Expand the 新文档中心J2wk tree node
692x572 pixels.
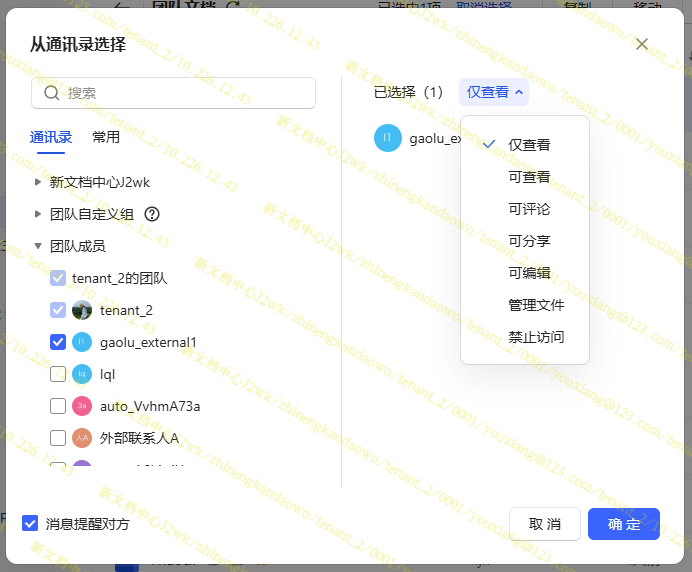click(38, 182)
